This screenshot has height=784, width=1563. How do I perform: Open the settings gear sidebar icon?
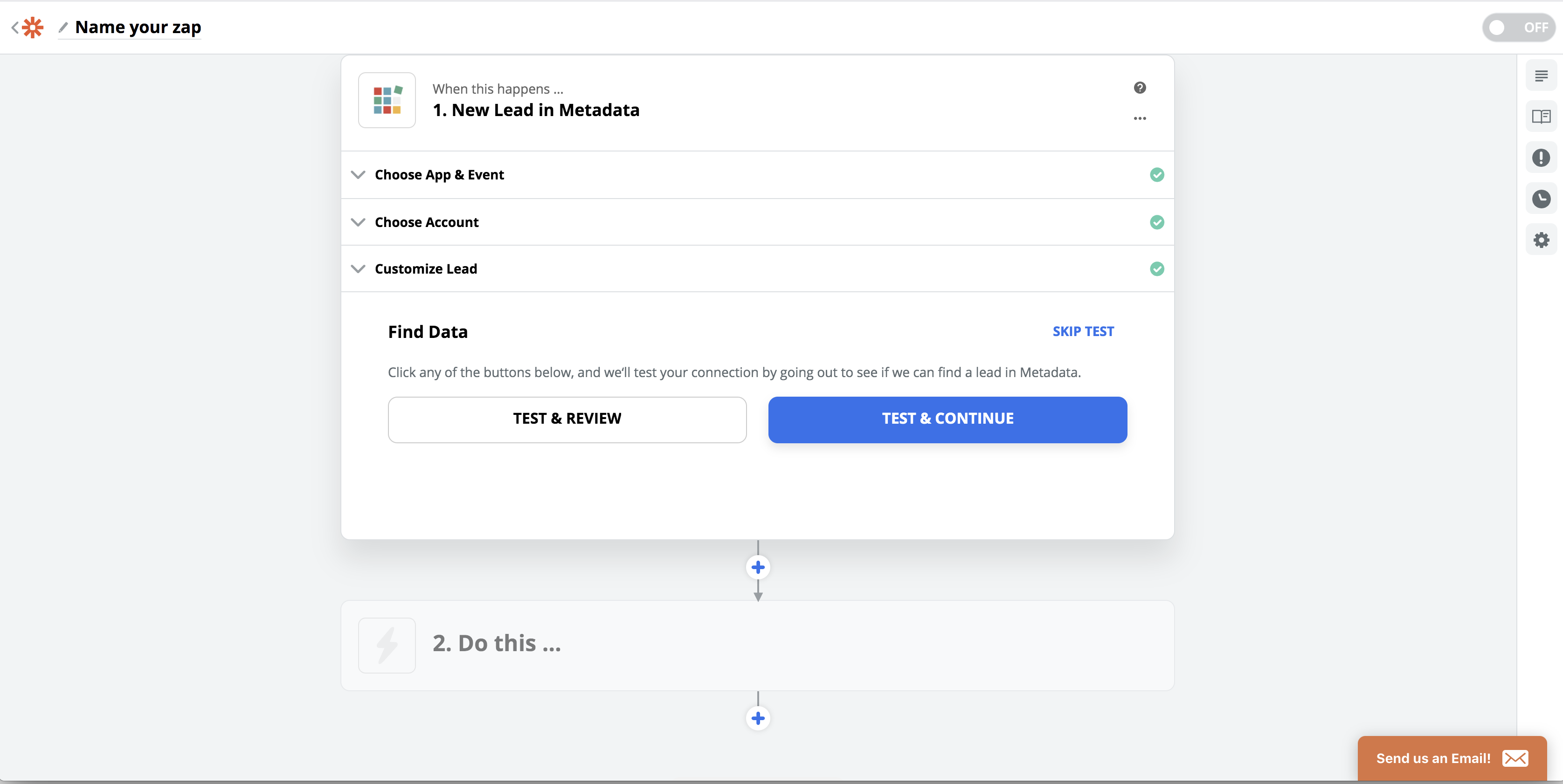1541,240
